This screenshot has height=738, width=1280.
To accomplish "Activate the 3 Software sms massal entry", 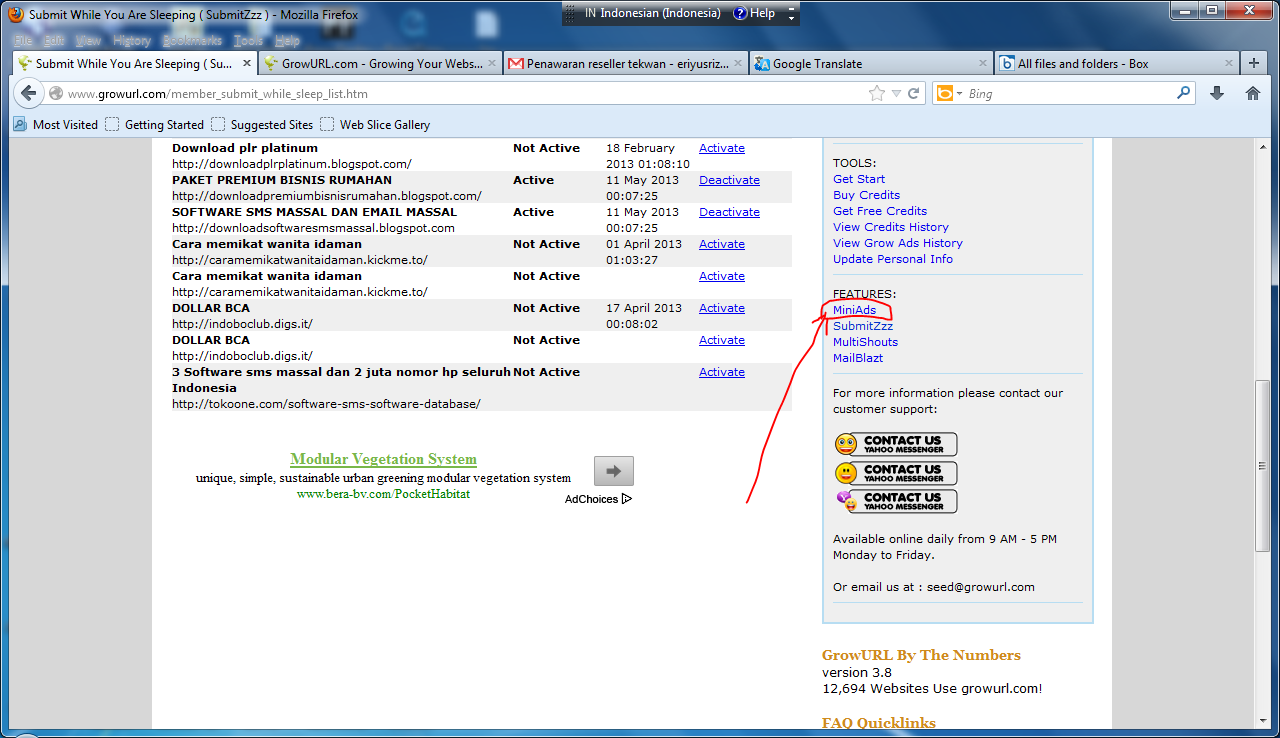I will tap(721, 372).
